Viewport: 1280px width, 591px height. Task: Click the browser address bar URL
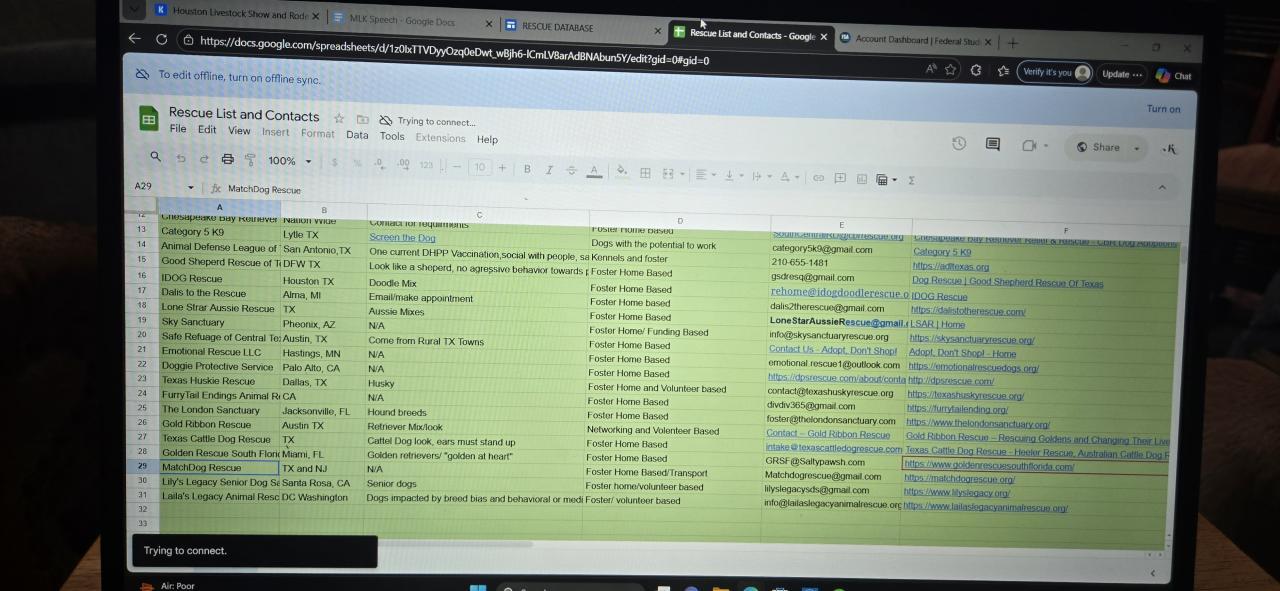coord(454,51)
